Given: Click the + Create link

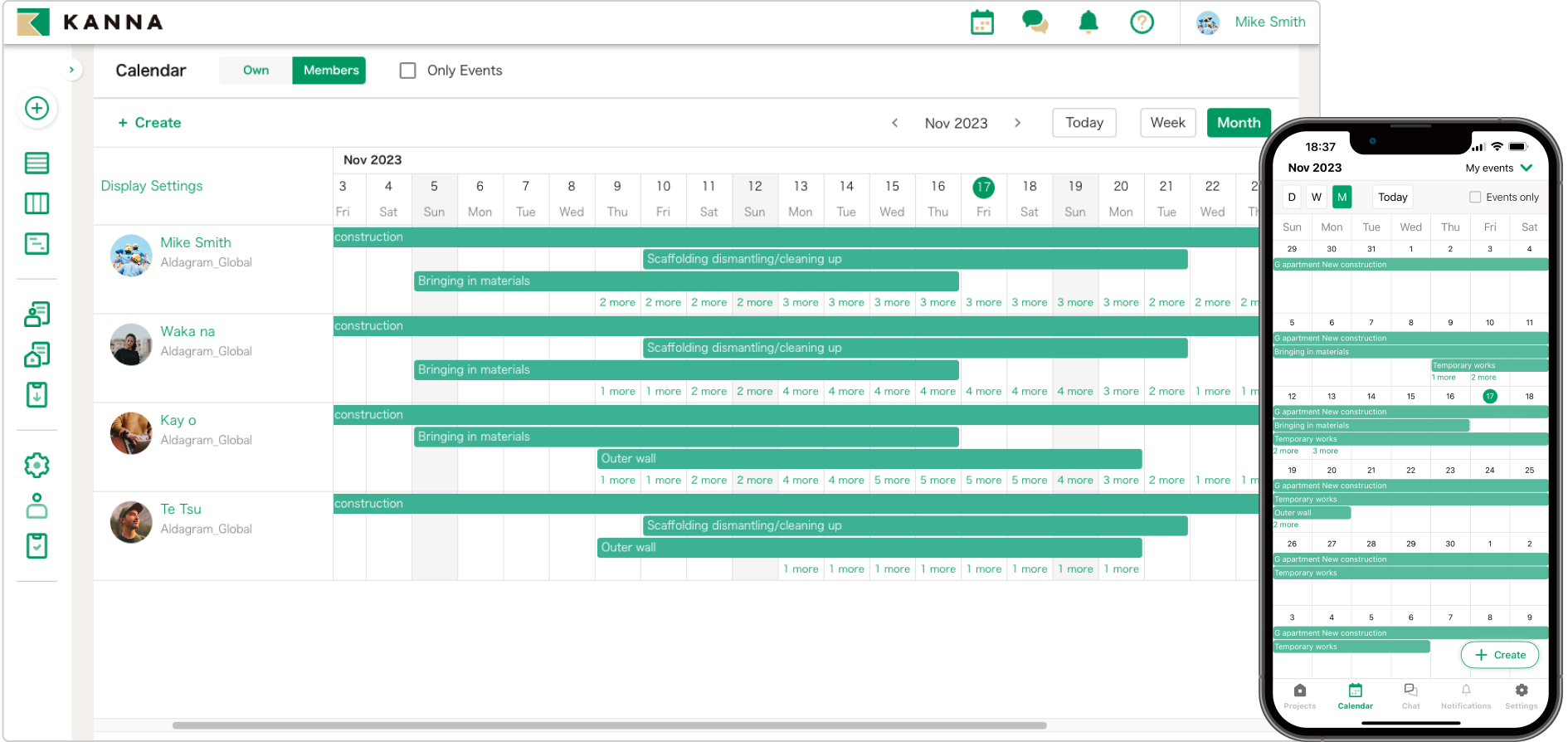Looking at the screenshot, I should click(149, 123).
